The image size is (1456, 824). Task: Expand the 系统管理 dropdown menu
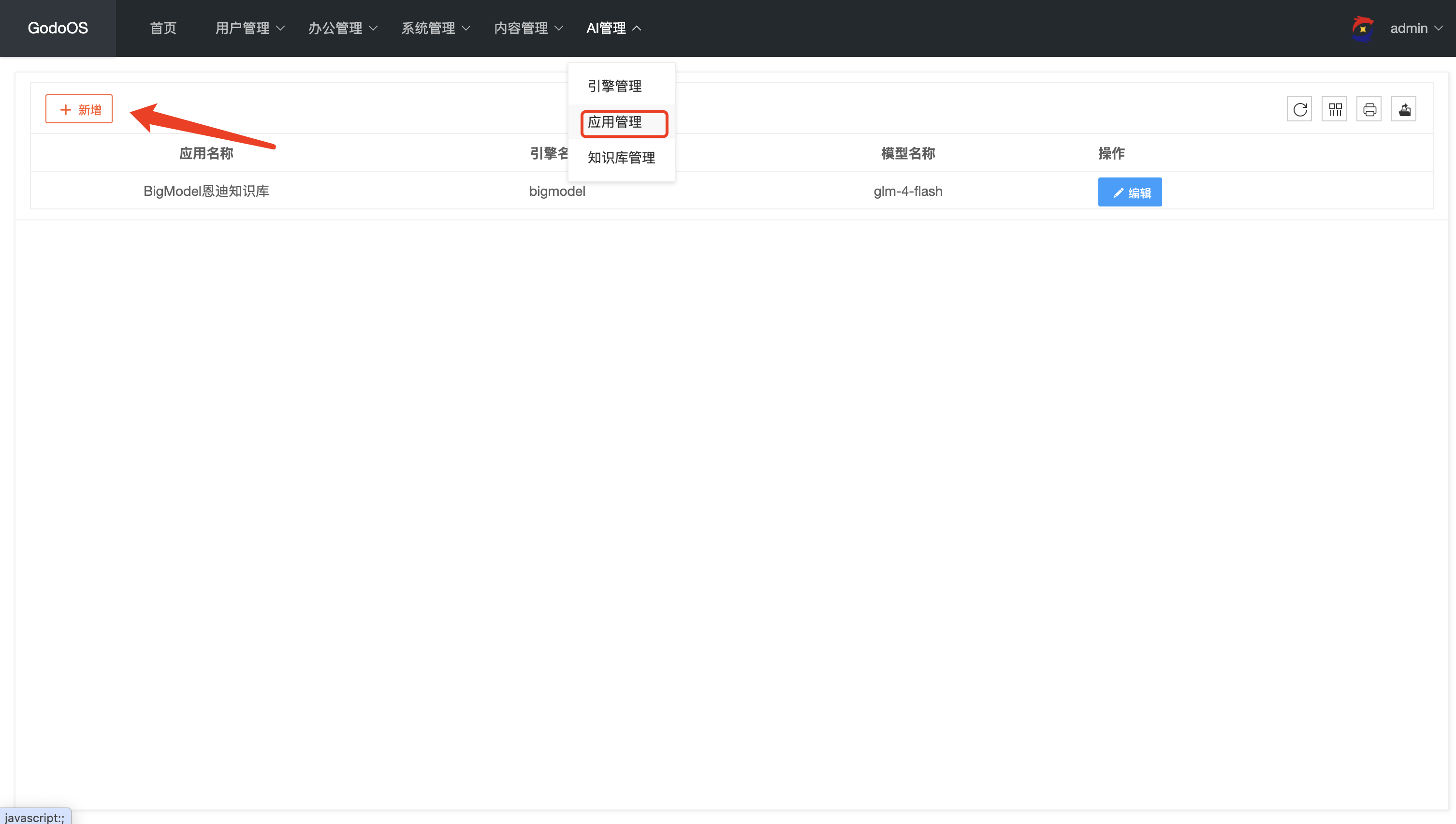point(435,29)
